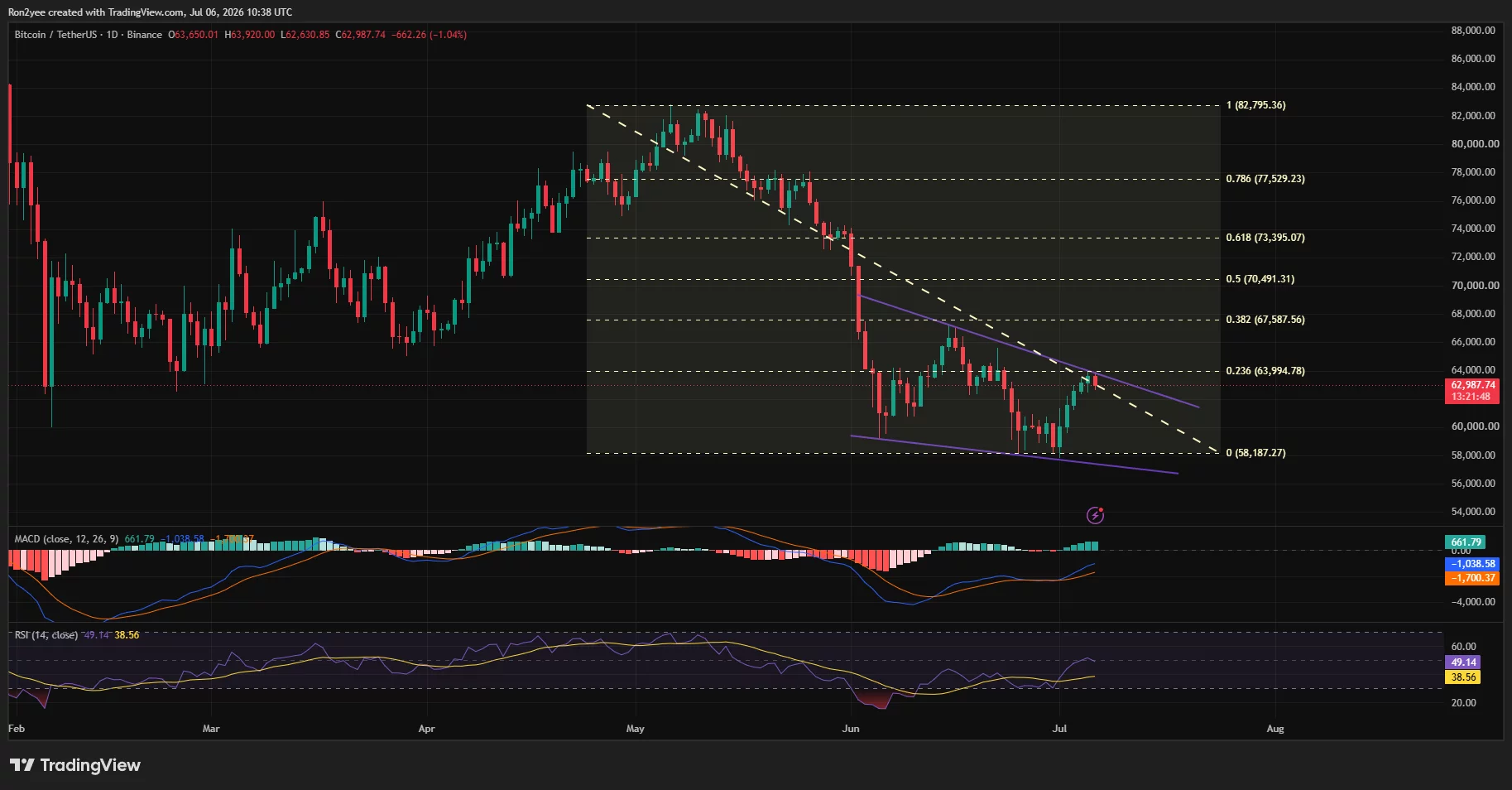Click the Mar label on time axis
Image resolution: width=1512 pixels, height=790 pixels.
[211, 729]
